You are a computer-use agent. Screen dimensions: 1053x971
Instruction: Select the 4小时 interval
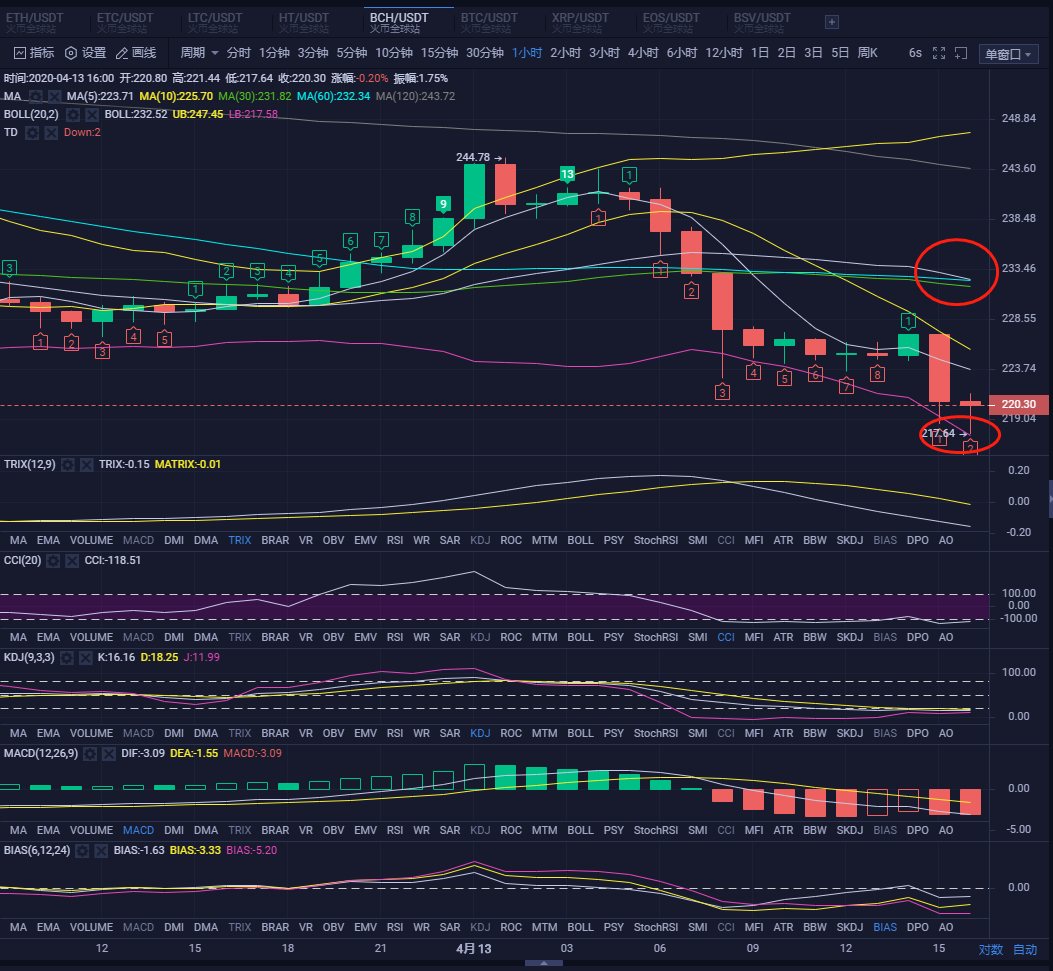(x=643, y=52)
